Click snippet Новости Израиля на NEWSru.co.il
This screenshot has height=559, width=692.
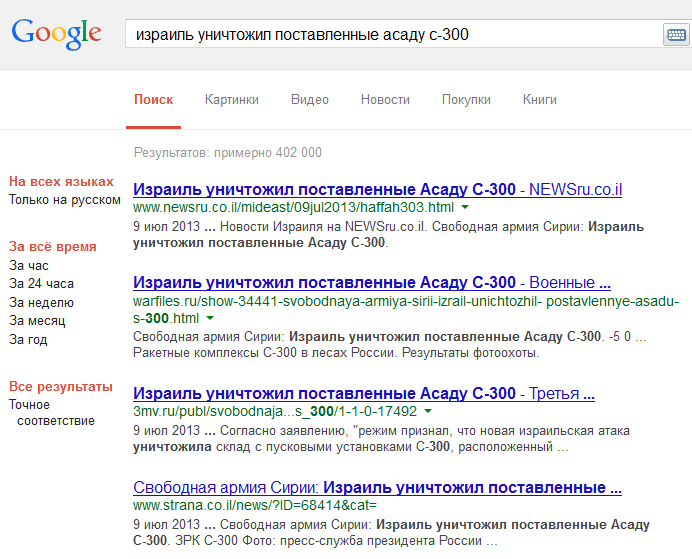pyautogui.click(x=388, y=234)
